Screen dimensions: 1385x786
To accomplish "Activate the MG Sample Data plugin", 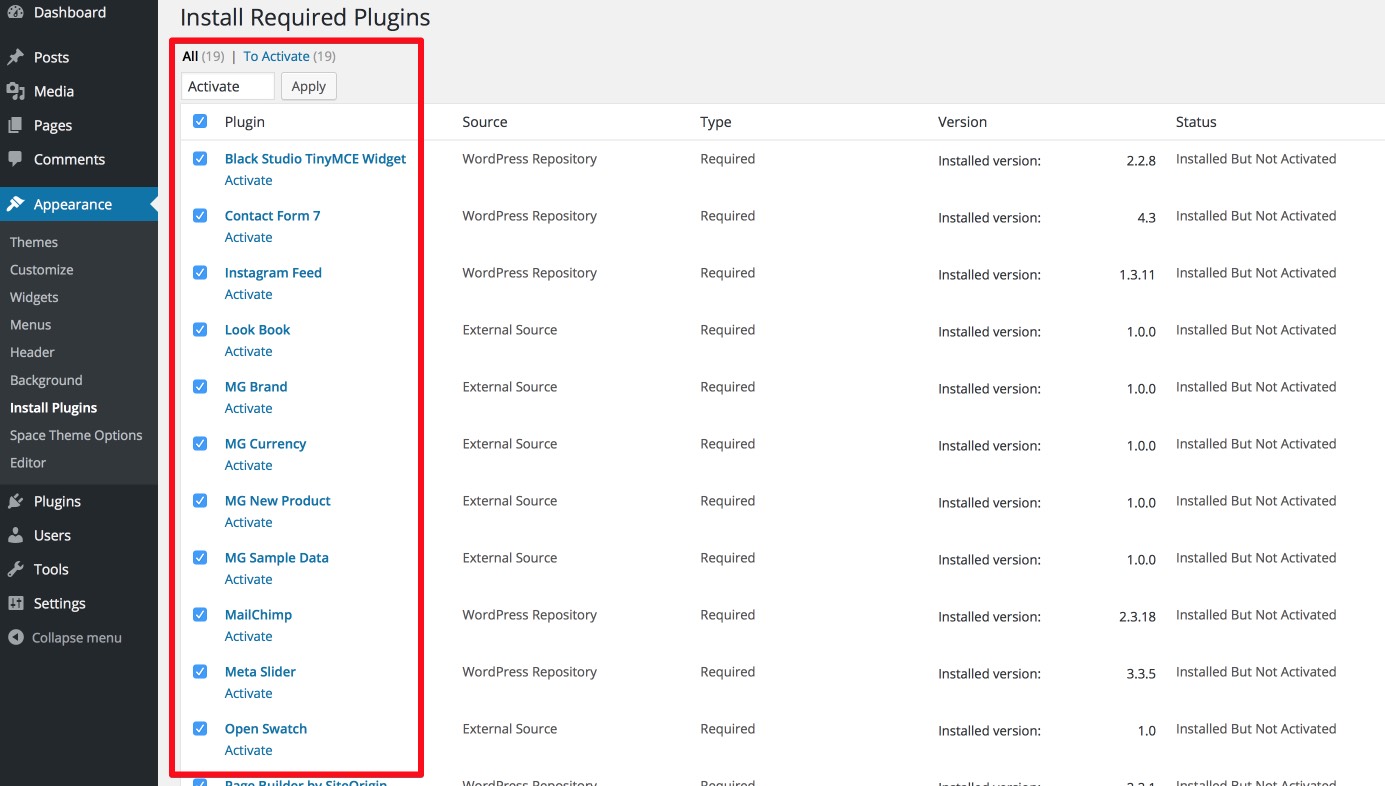I will click(249, 579).
